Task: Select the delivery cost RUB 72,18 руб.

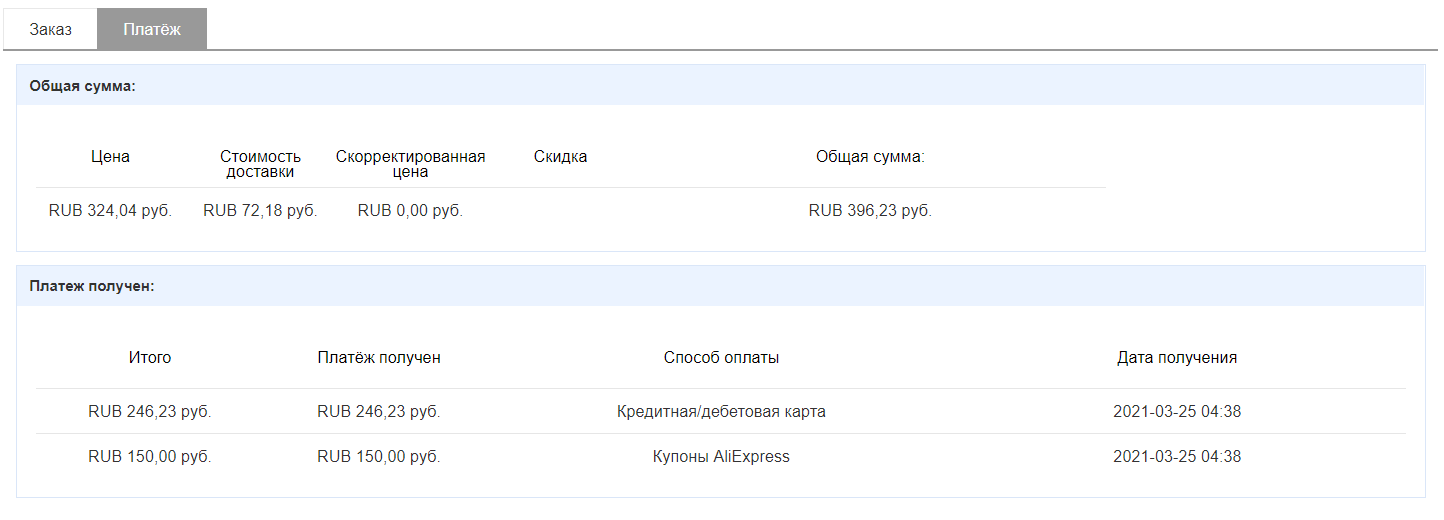Action: 260,211
